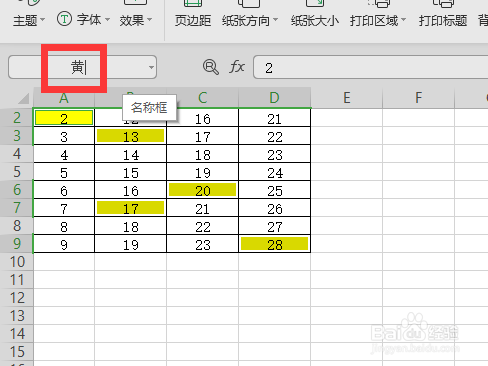The height and width of the screenshot is (366, 488).
Task: Click cell with value 21 in row 7
Action: pyautogui.click(x=202, y=208)
